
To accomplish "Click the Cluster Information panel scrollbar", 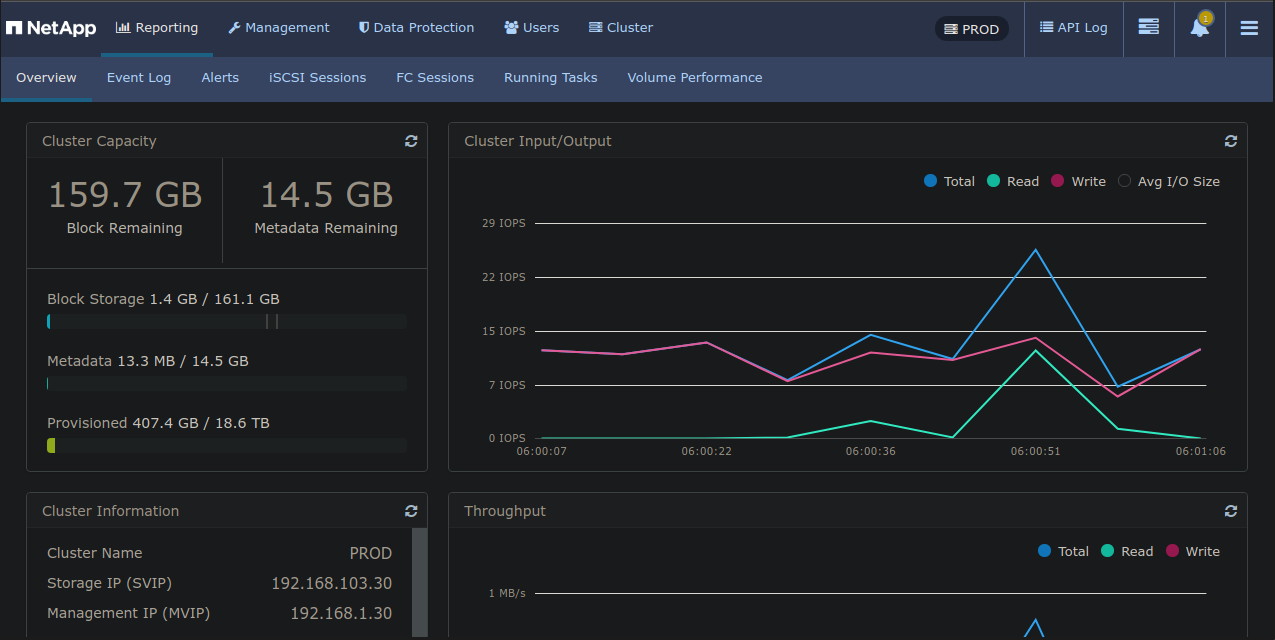I will click(420, 582).
